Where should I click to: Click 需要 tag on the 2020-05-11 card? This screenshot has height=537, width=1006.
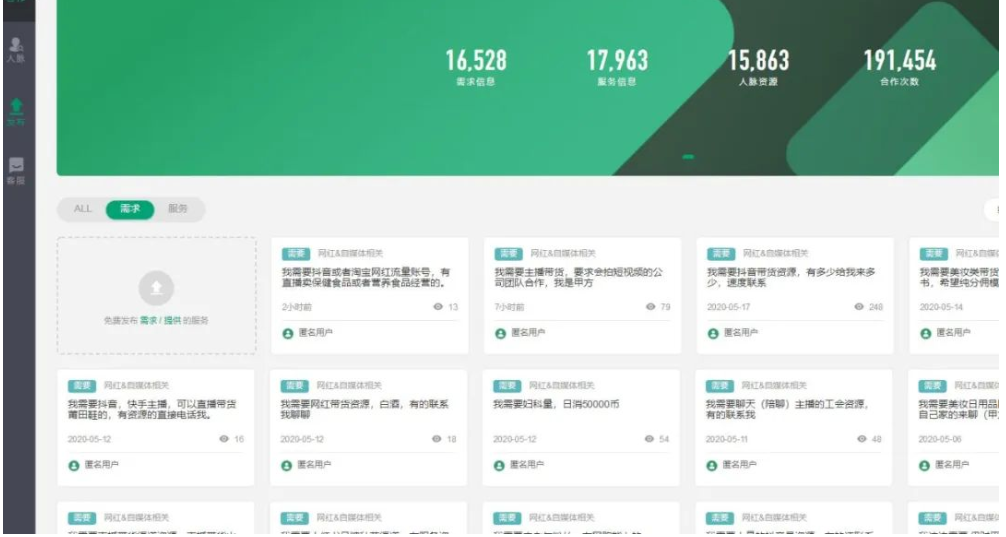coord(719,386)
